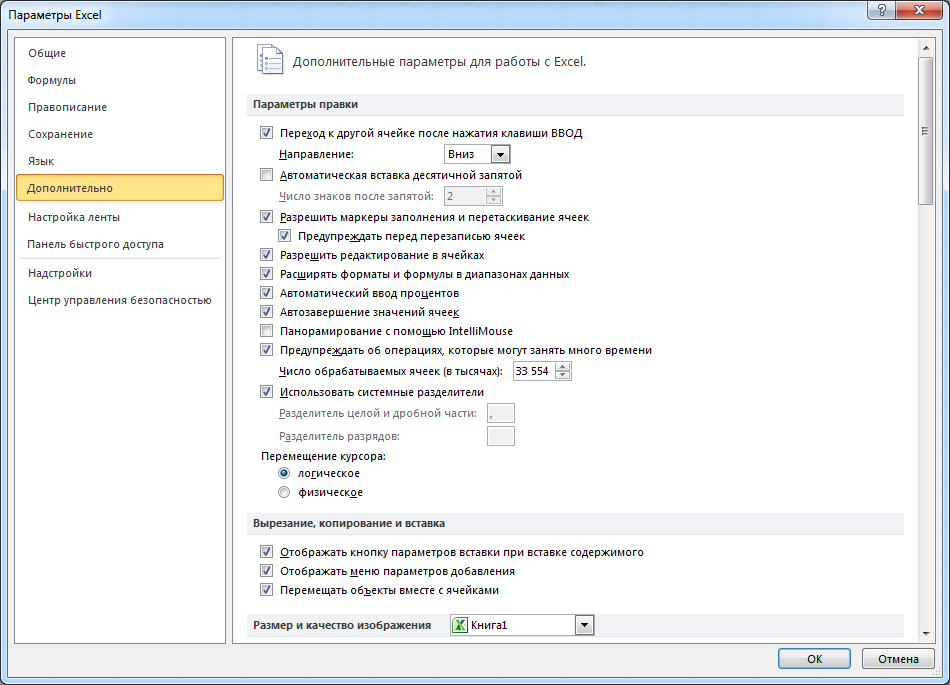
Task: Toggle 'Отображать меню параметров добавления' checkbox
Action: pyautogui.click(x=267, y=571)
